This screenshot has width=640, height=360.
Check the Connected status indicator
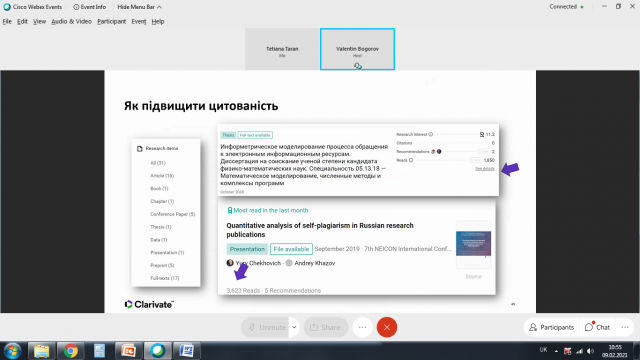(x=566, y=7)
